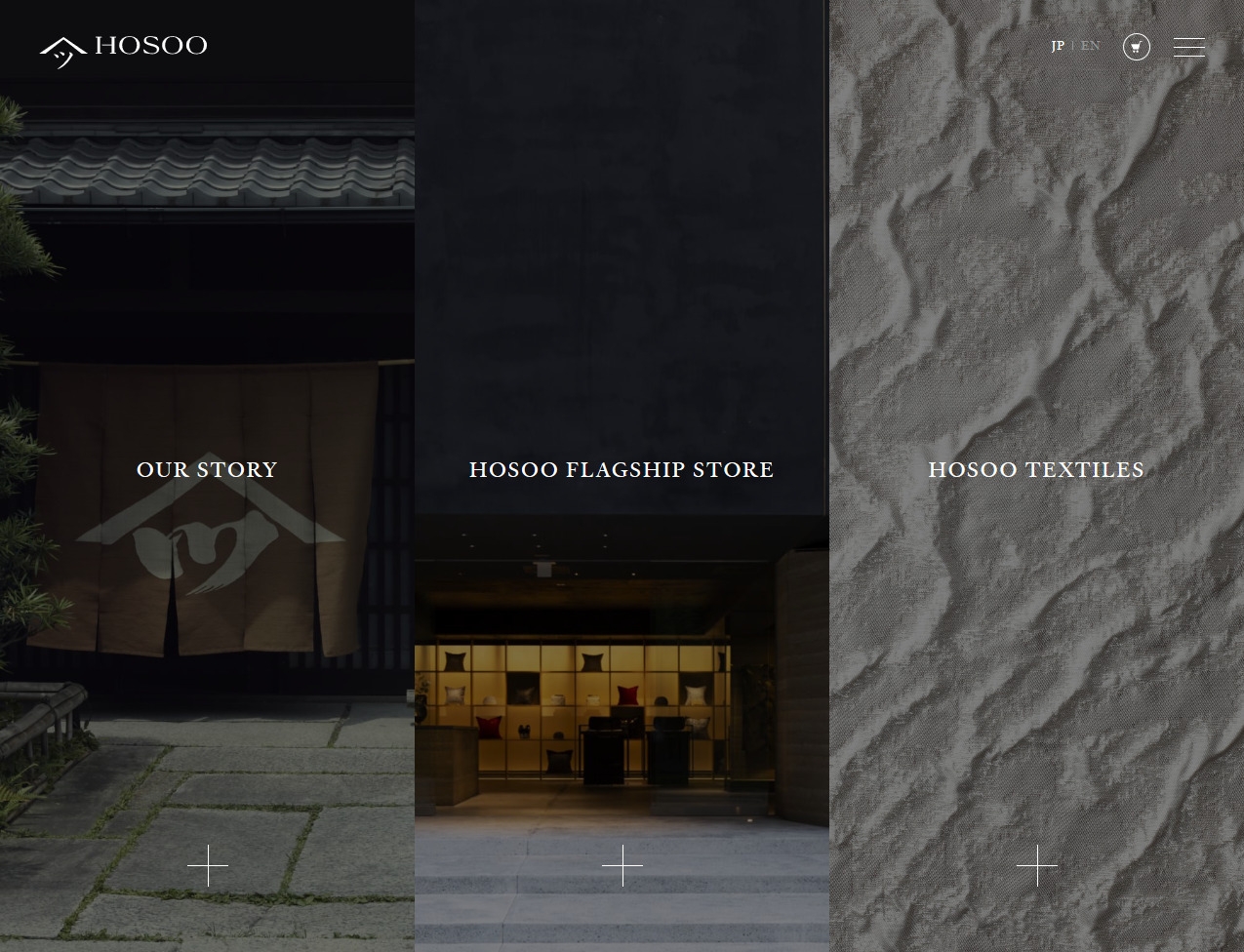This screenshot has width=1244, height=952.
Task: Open the HOSOO FLAGSHIP STORE title
Action: tap(622, 469)
